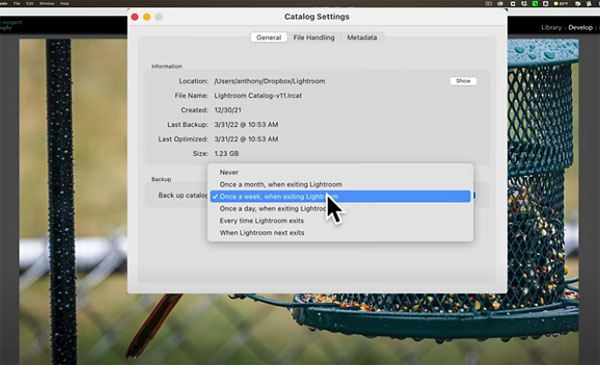
Task: Open the Metadata tab
Action: tap(362, 37)
